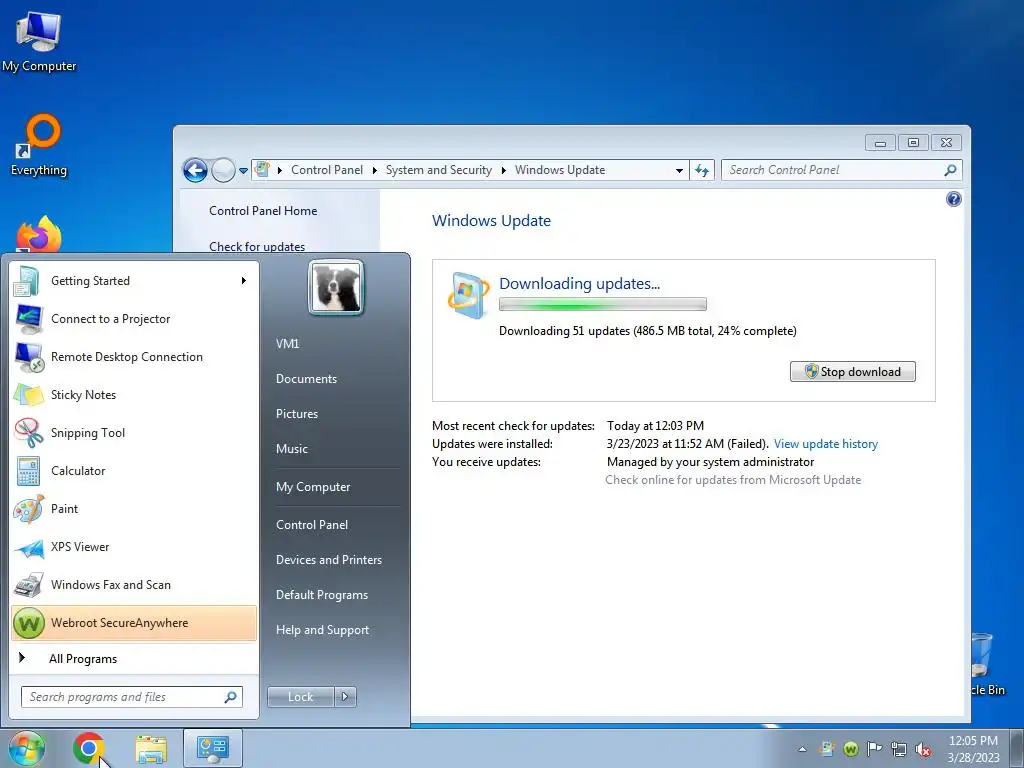This screenshot has width=1024, height=768.
Task: Click the user account dog picture
Action: pos(336,287)
